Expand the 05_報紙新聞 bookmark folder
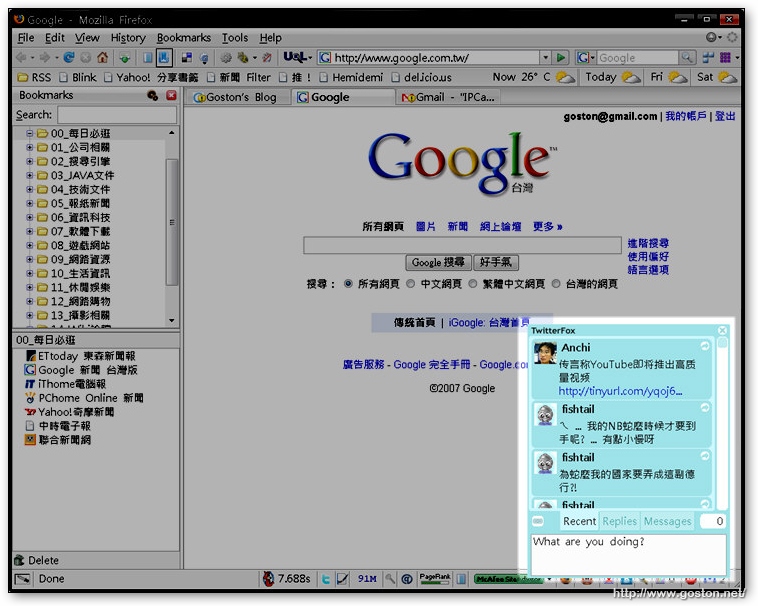The height and width of the screenshot is (606, 758). point(29,203)
